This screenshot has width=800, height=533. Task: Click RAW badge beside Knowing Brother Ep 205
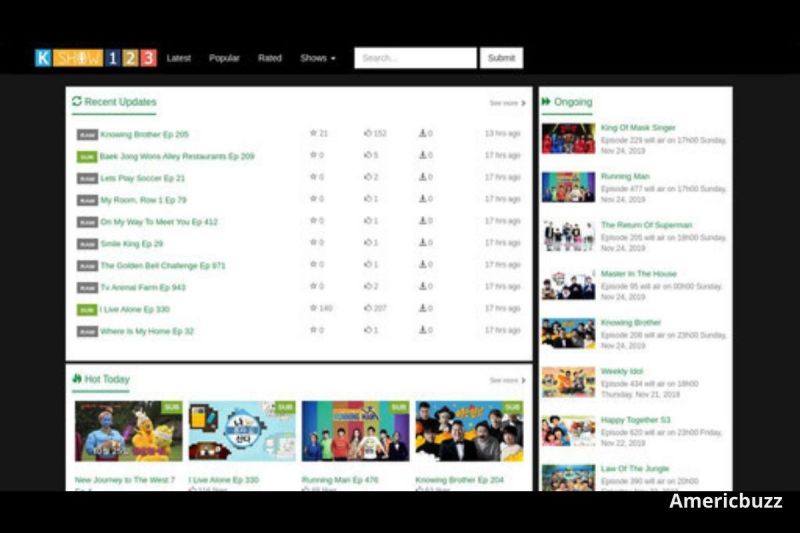tap(87, 135)
